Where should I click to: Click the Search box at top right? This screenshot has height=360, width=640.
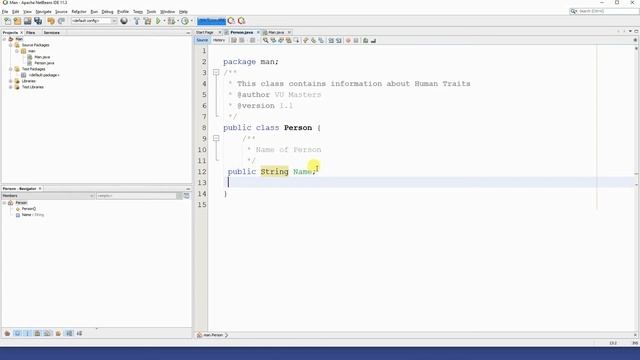click(604, 11)
